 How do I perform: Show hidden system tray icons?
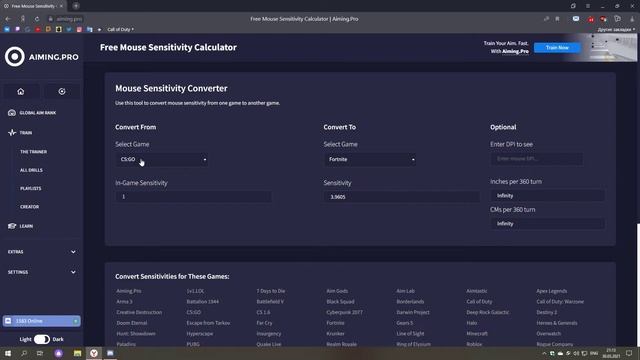(x=544, y=353)
